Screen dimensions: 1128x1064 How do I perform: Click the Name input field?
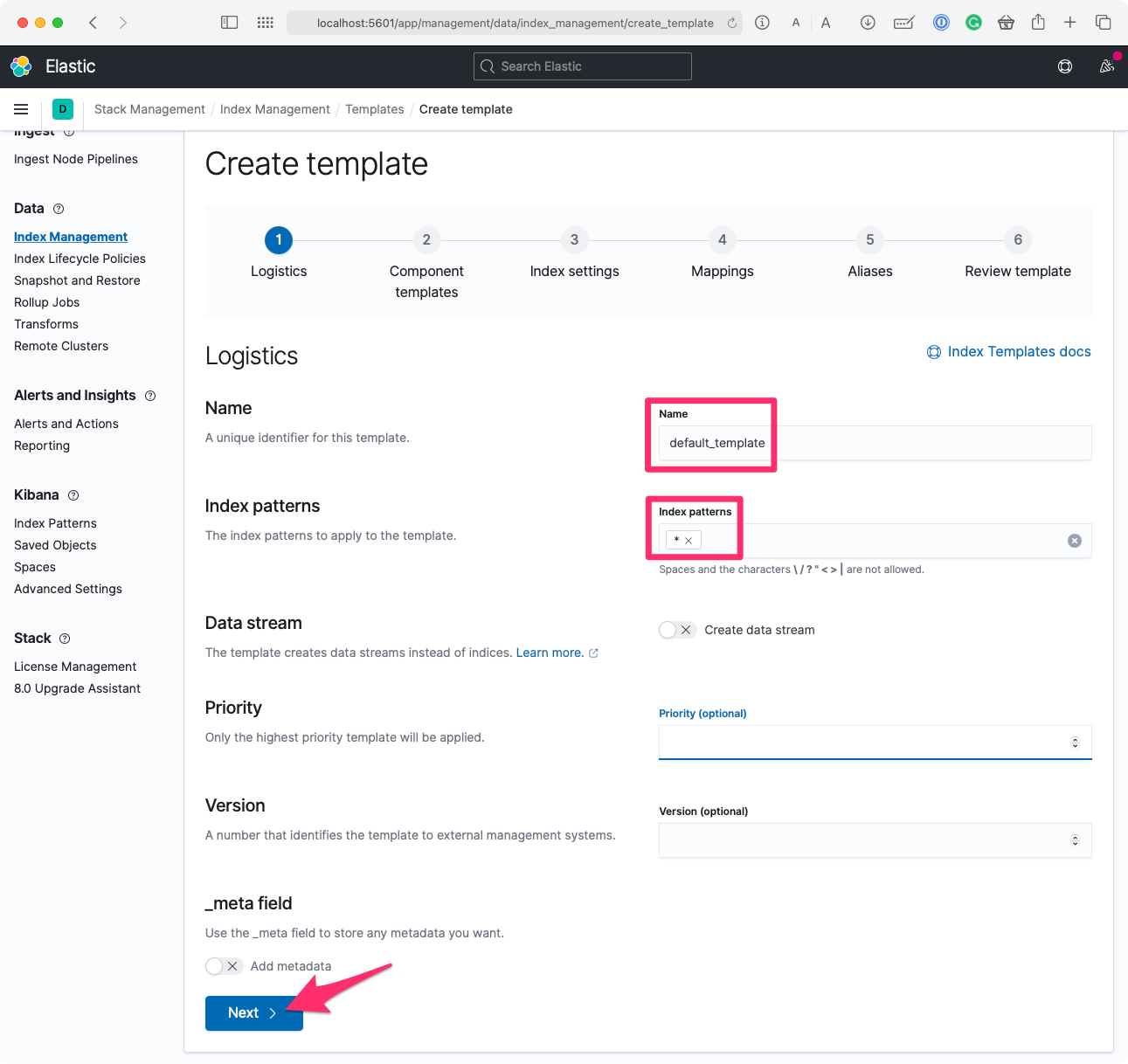[x=875, y=443]
